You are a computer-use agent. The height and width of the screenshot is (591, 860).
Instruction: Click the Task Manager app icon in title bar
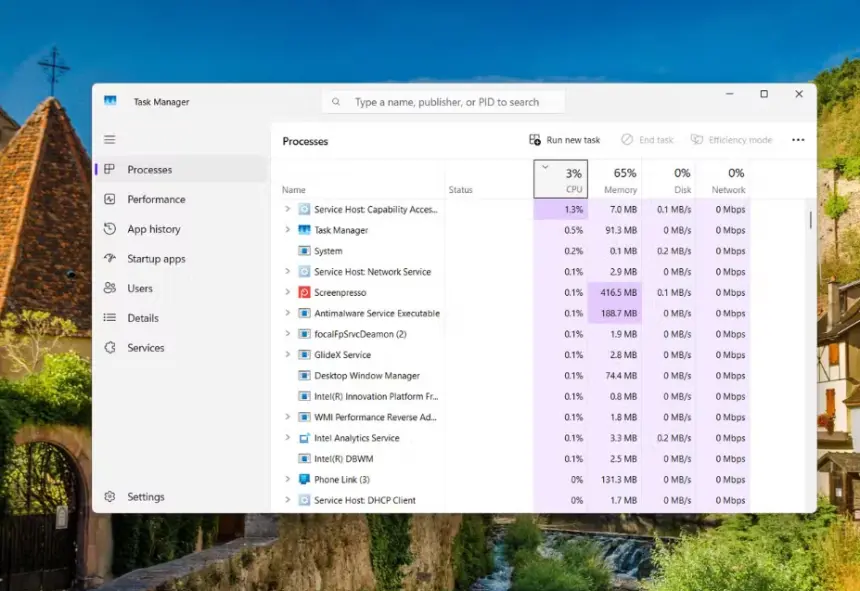click(110, 100)
